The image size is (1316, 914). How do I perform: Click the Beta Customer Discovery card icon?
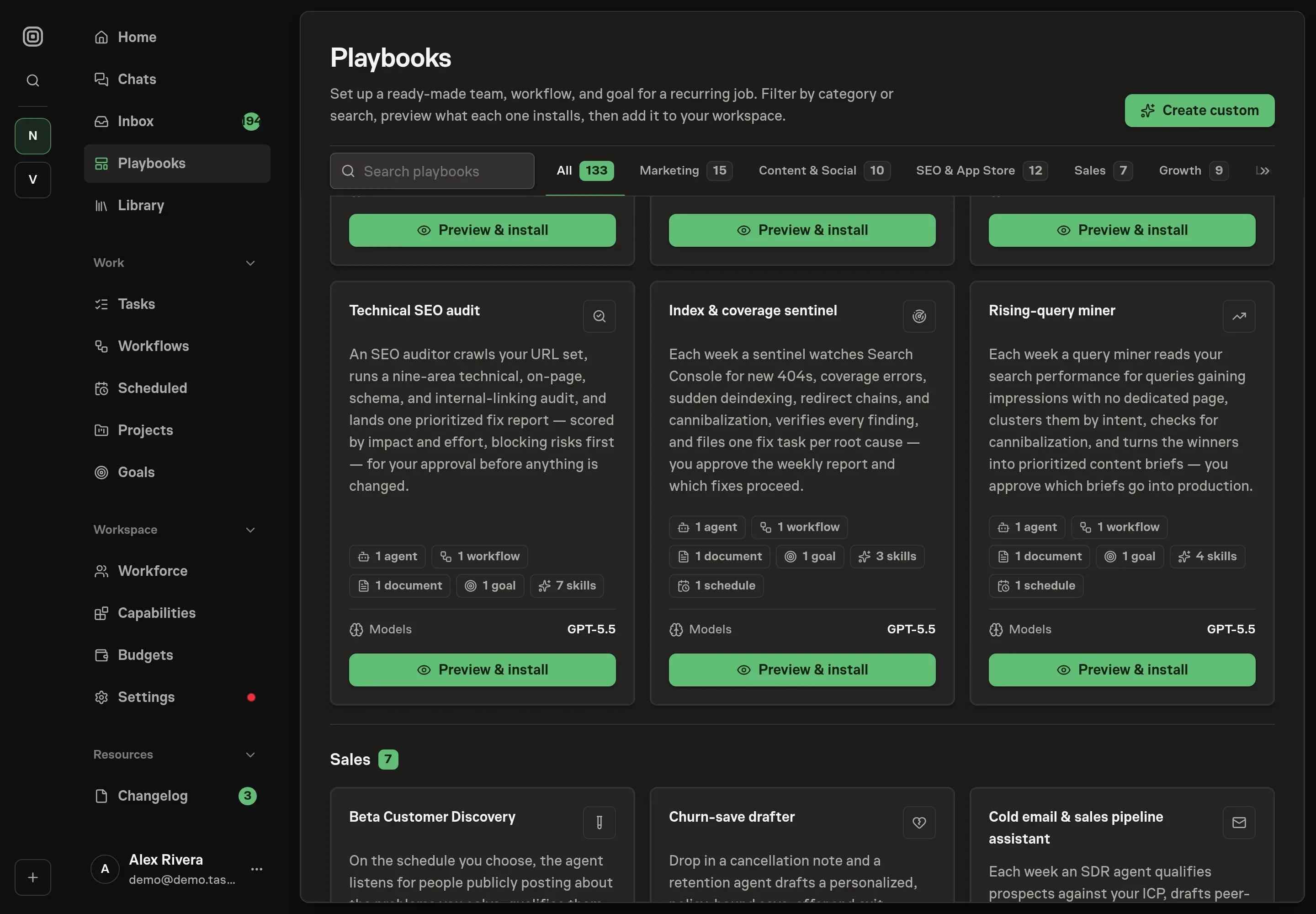[x=599, y=822]
